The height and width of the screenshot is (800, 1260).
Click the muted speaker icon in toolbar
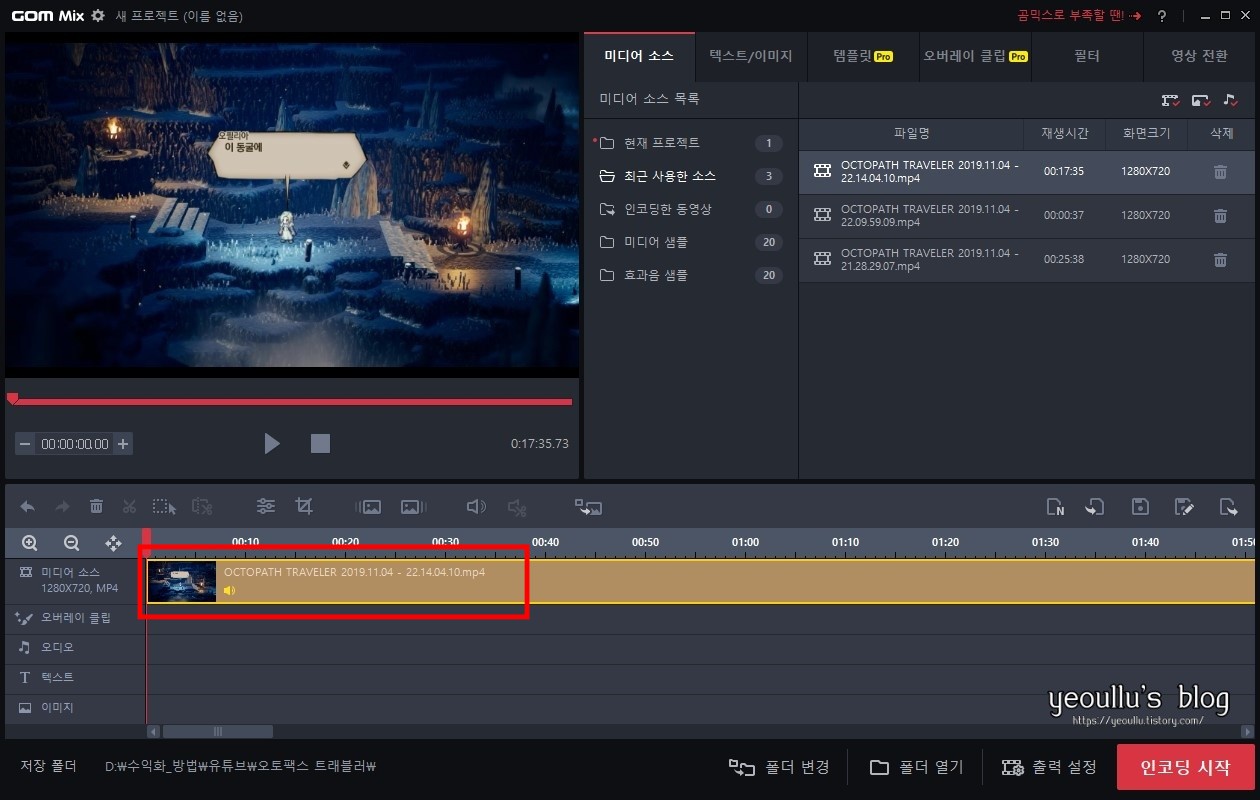516,507
